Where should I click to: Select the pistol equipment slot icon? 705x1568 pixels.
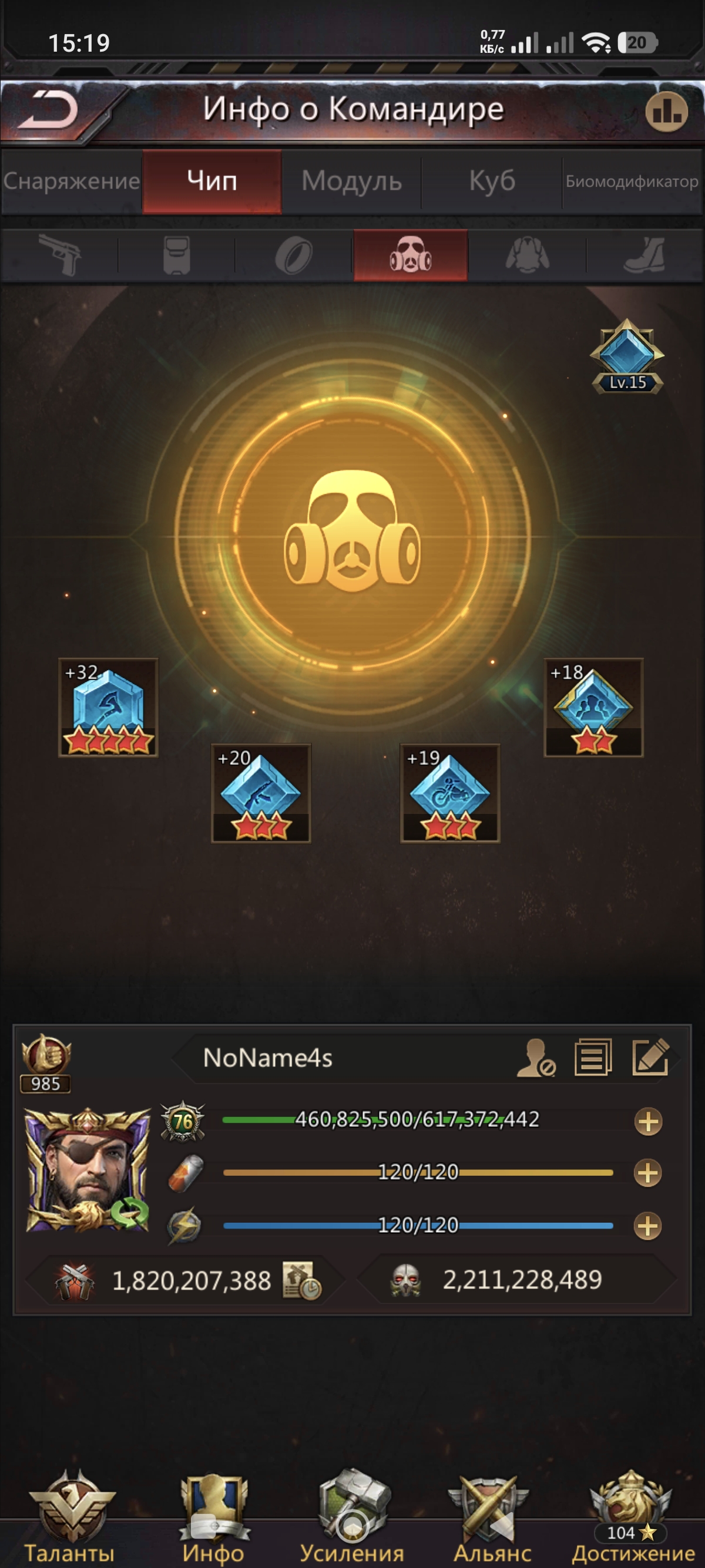(60, 254)
